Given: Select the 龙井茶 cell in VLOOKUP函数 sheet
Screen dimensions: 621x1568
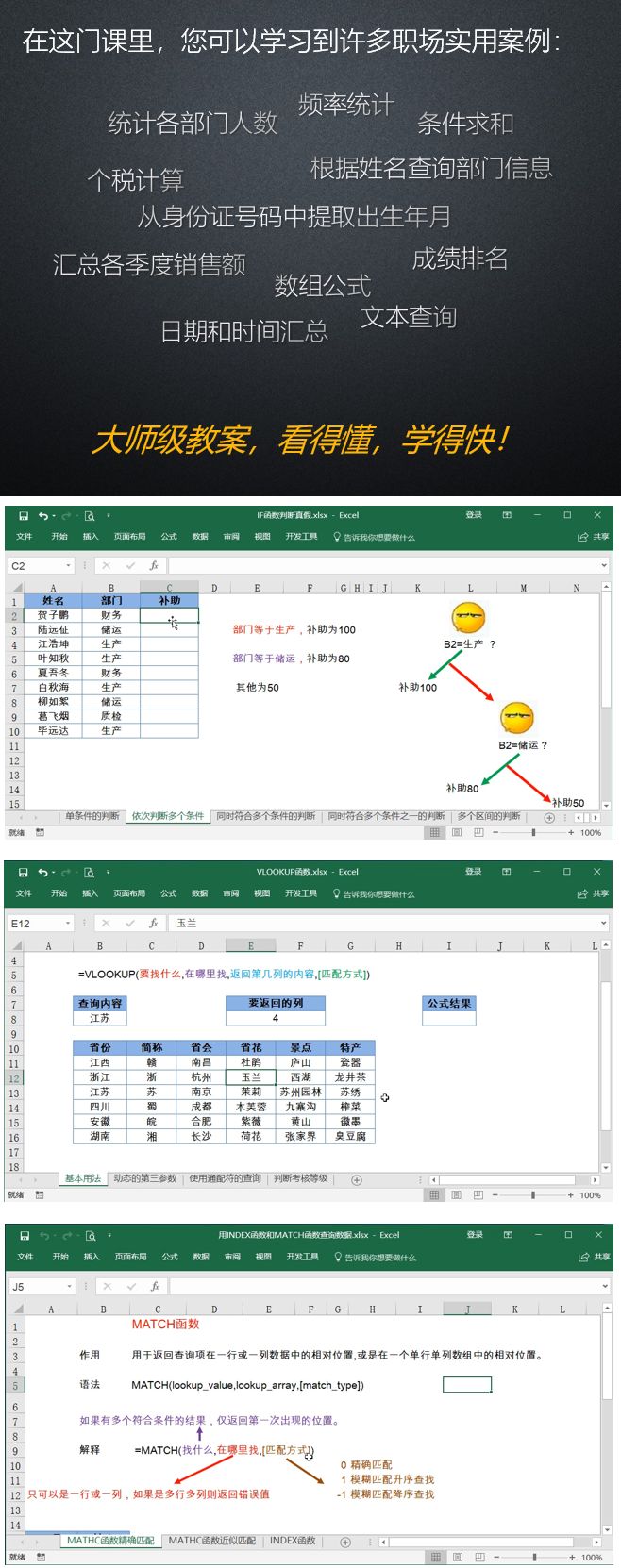Looking at the screenshot, I should (350, 1076).
